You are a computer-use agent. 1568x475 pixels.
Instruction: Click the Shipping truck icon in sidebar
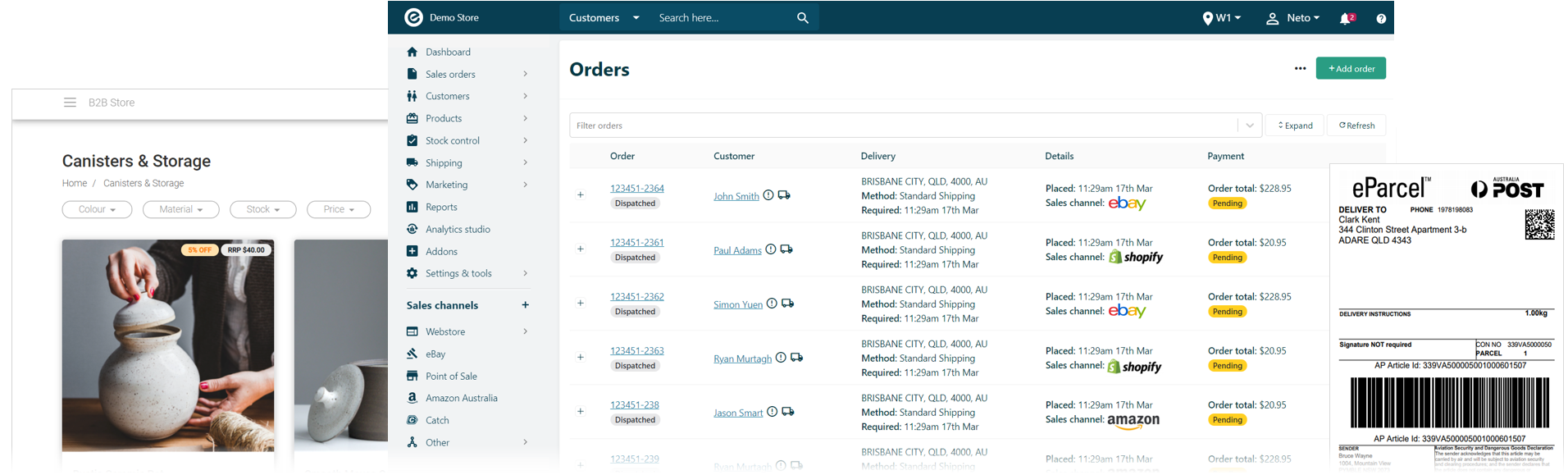(x=412, y=162)
